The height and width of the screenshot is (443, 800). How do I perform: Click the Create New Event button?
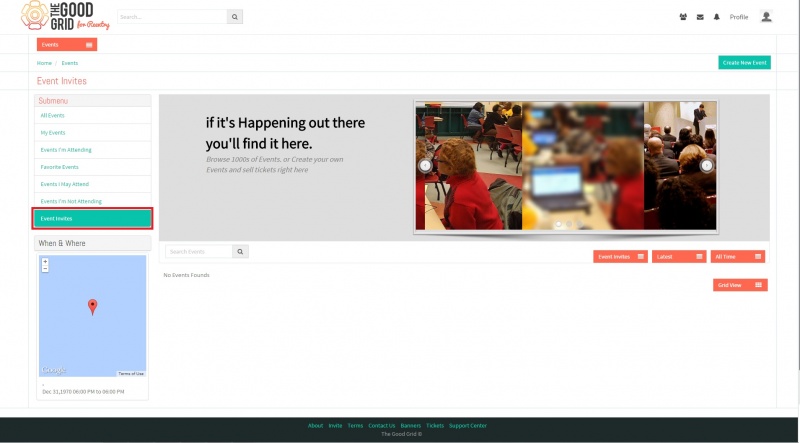[x=744, y=63]
